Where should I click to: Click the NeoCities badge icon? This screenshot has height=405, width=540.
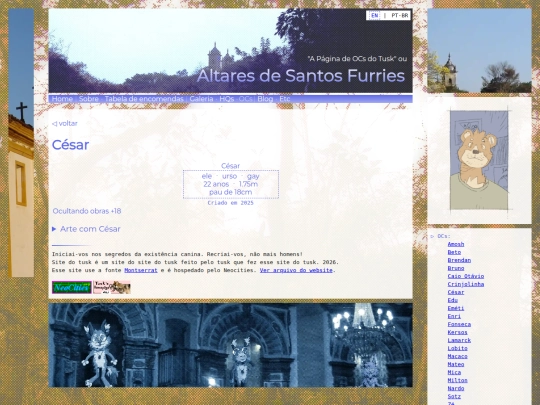(72, 287)
